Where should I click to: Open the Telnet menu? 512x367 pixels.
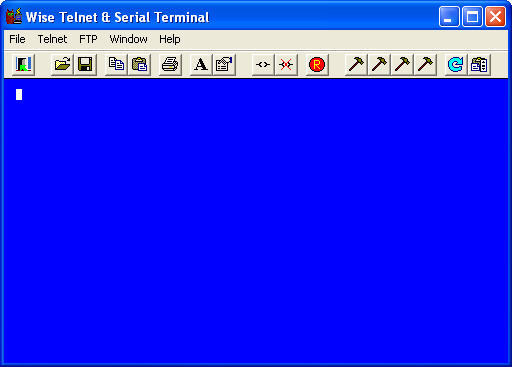pyautogui.click(x=52, y=39)
